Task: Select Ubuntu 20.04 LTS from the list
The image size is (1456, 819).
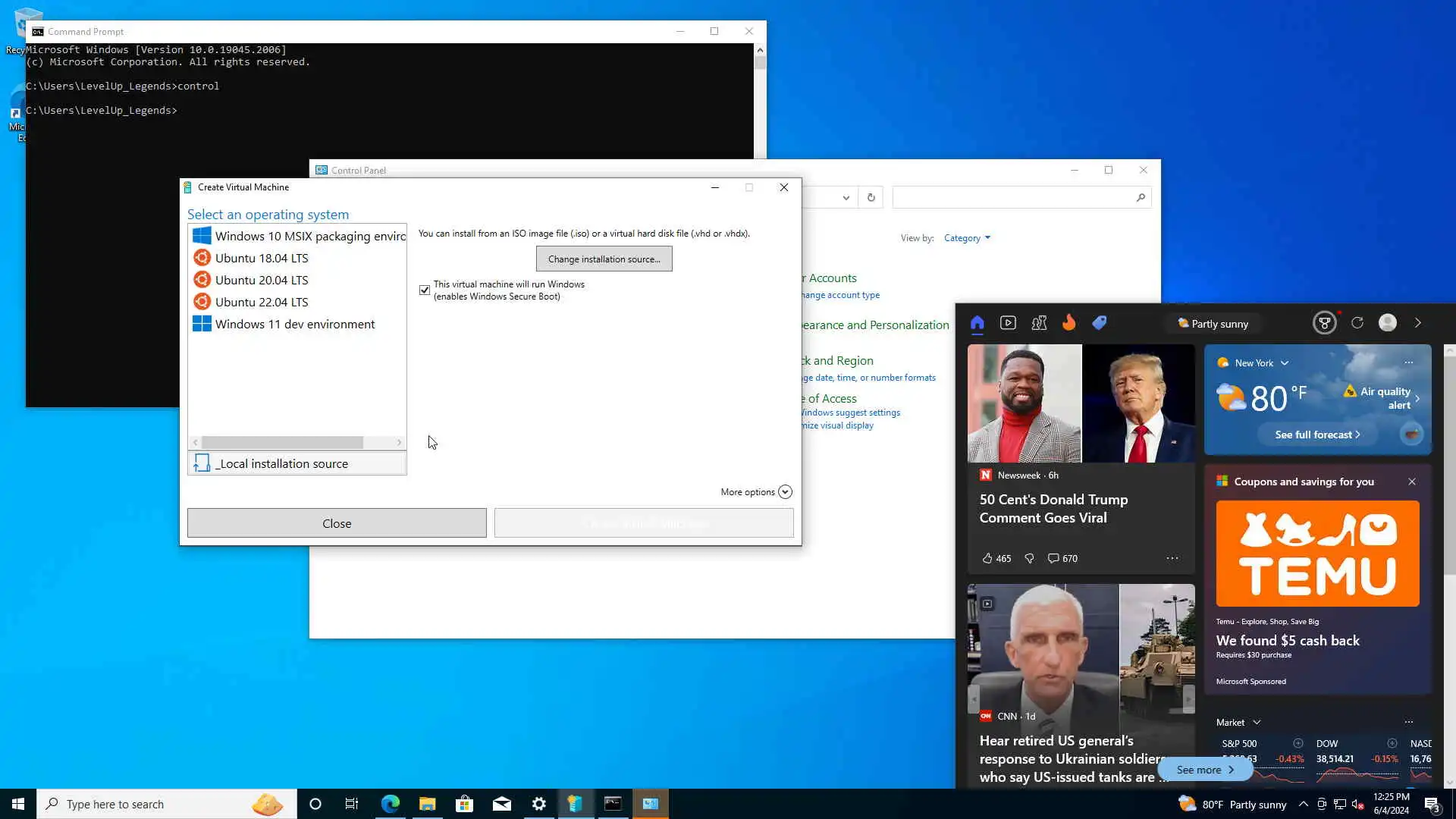Action: click(x=262, y=280)
